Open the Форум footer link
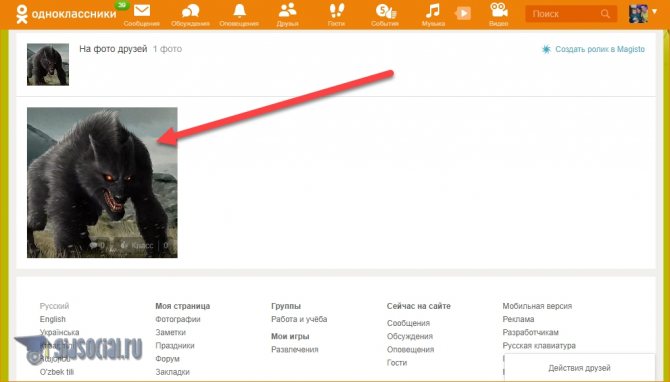The height and width of the screenshot is (382, 670). point(168,358)
